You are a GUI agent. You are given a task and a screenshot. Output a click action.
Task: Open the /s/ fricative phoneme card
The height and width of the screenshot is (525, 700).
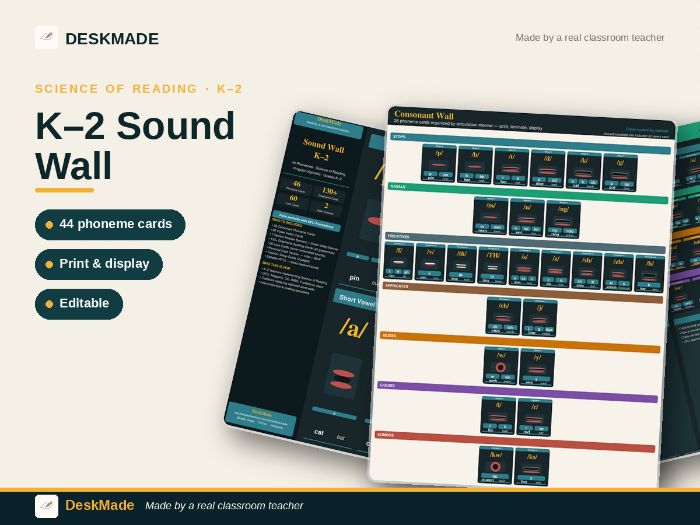point(524,267)
